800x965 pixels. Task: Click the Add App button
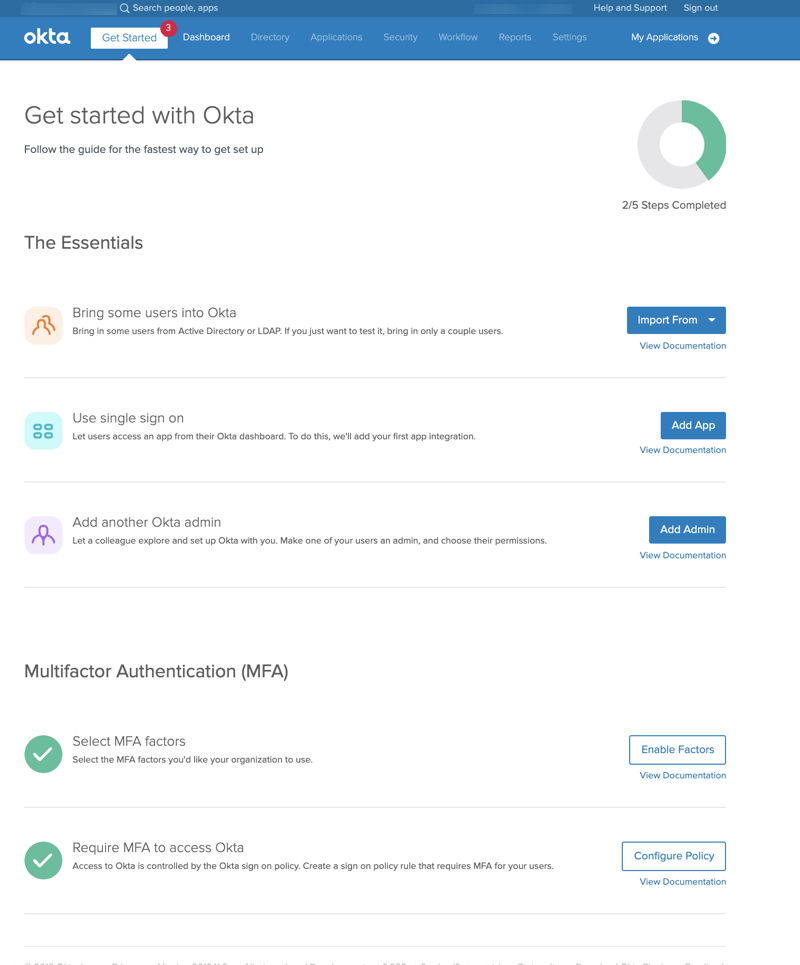pyautogui.click(x=693, y=425)
